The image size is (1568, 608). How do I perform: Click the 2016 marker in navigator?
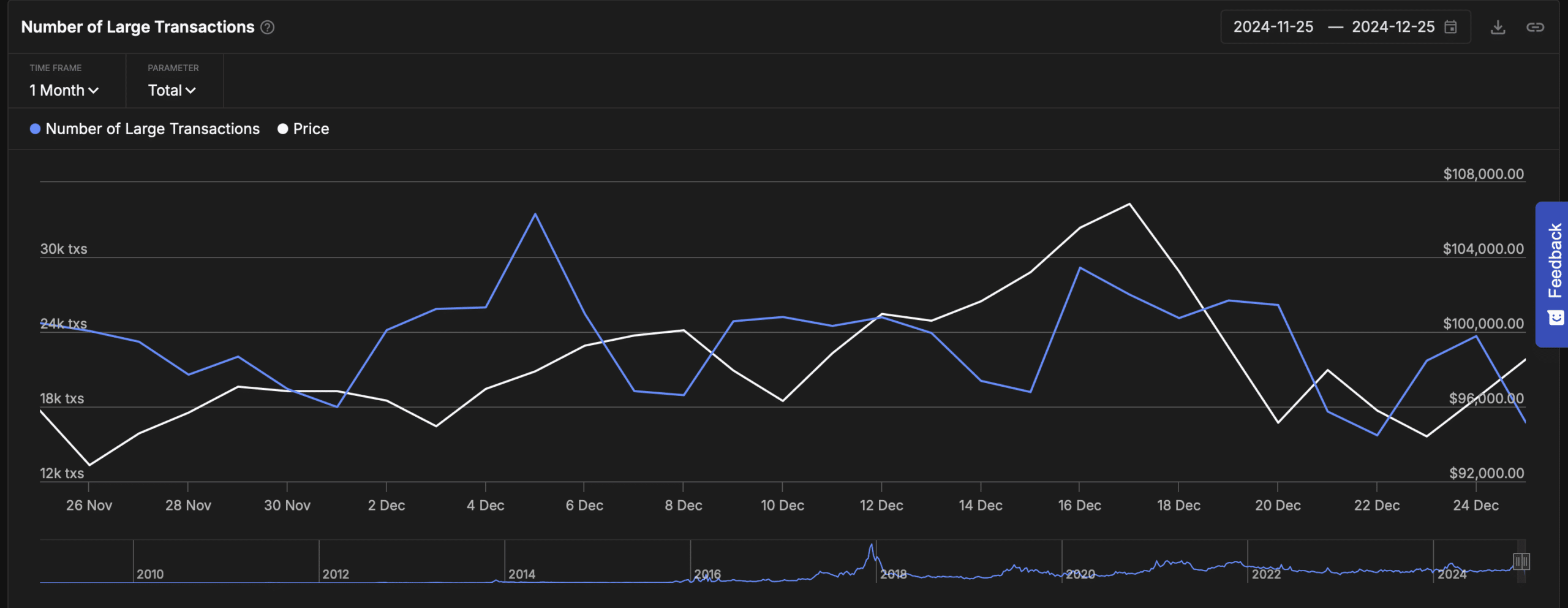pos(707,574)
